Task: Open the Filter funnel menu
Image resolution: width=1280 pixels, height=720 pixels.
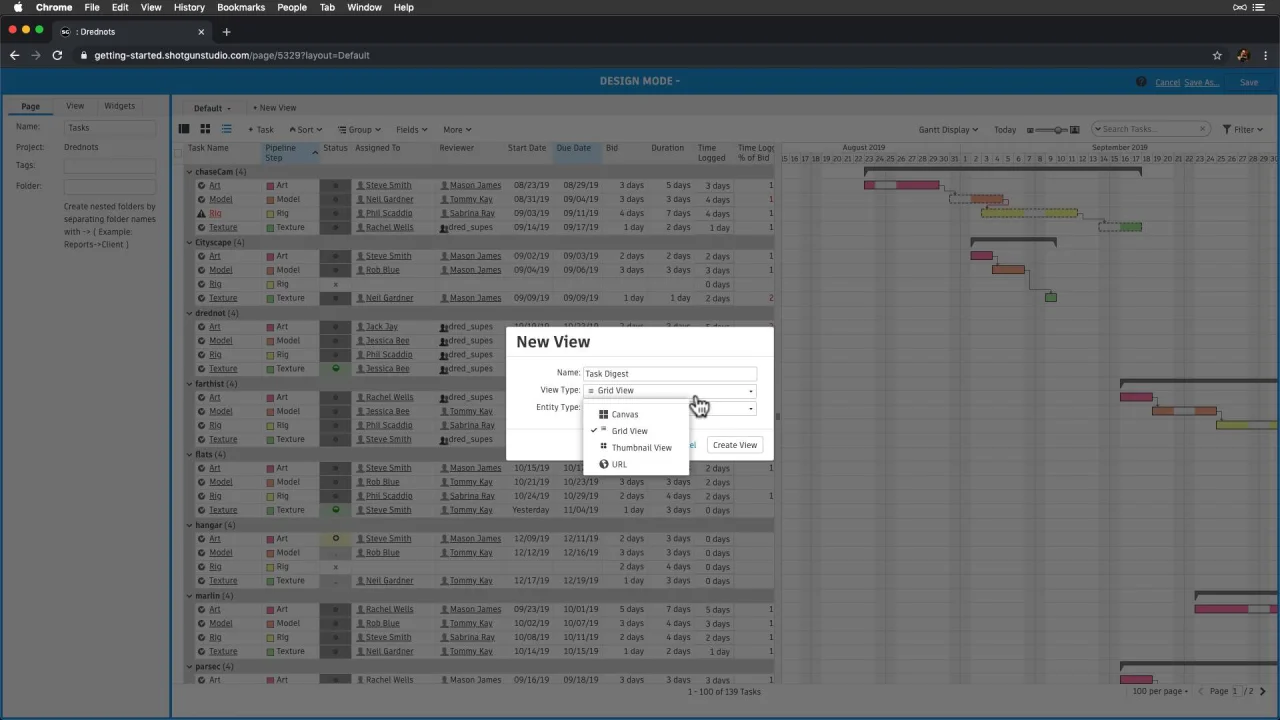Action: (1242, 130)
